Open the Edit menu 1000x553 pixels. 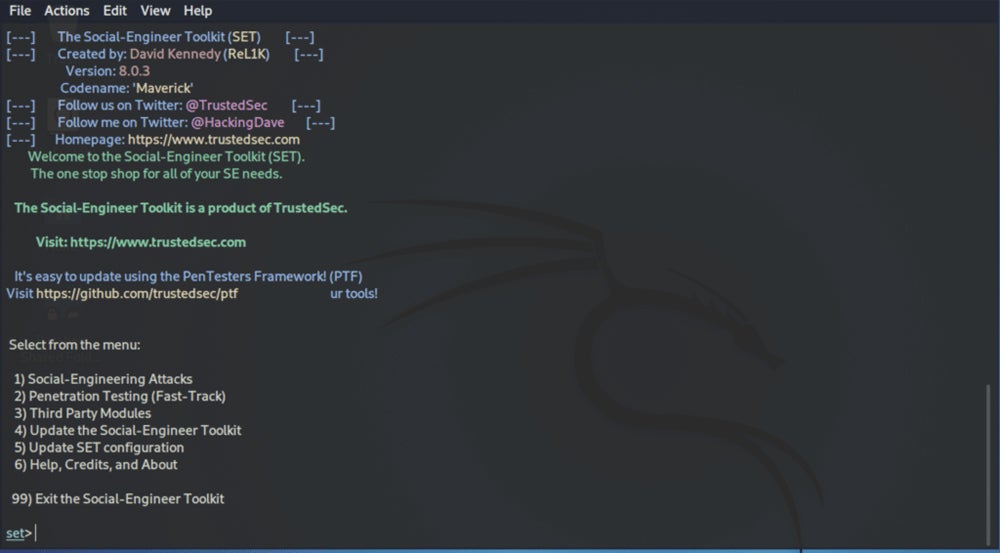[x=115, y=10]
